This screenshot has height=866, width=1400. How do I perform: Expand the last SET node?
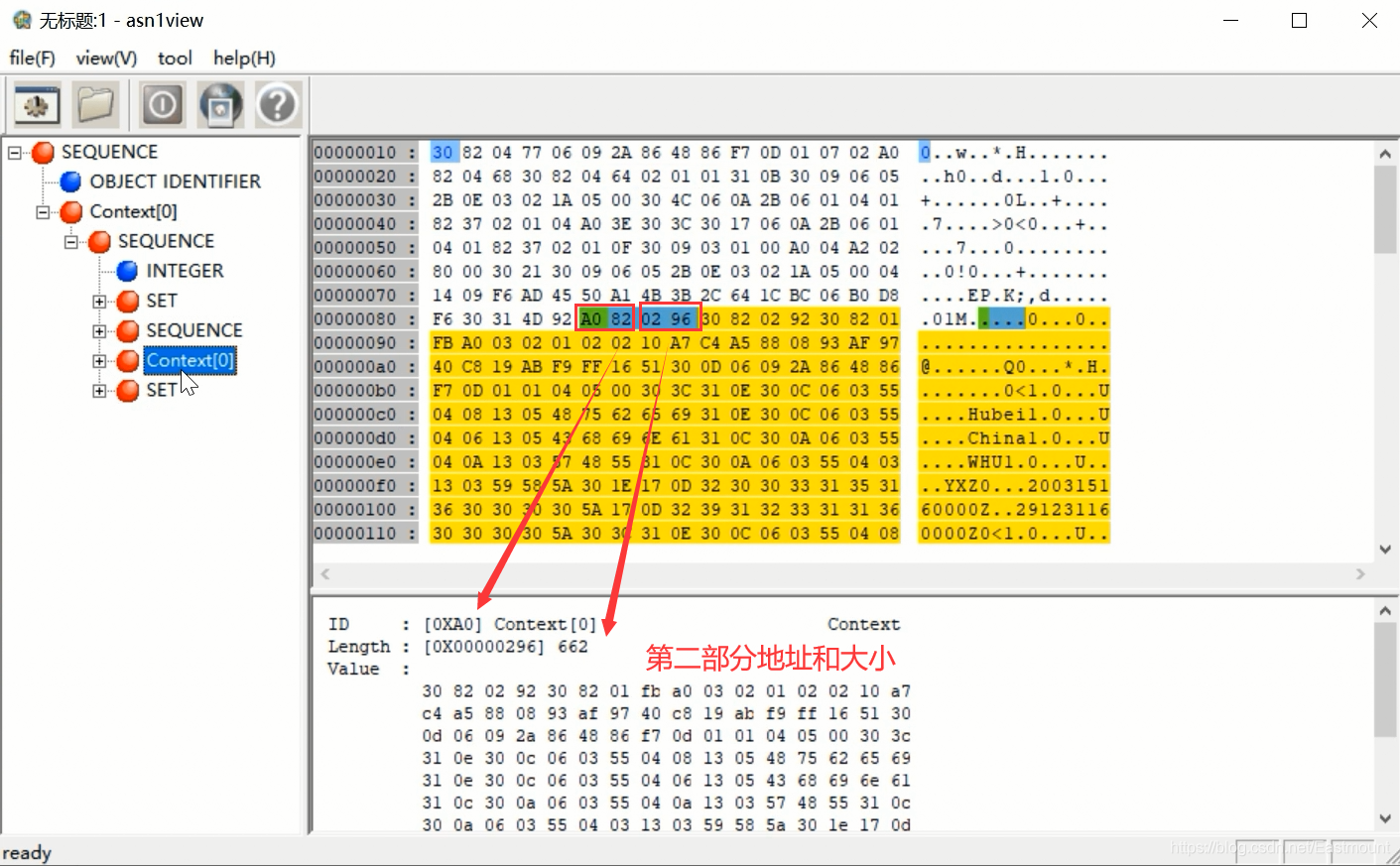click(99, 391)
